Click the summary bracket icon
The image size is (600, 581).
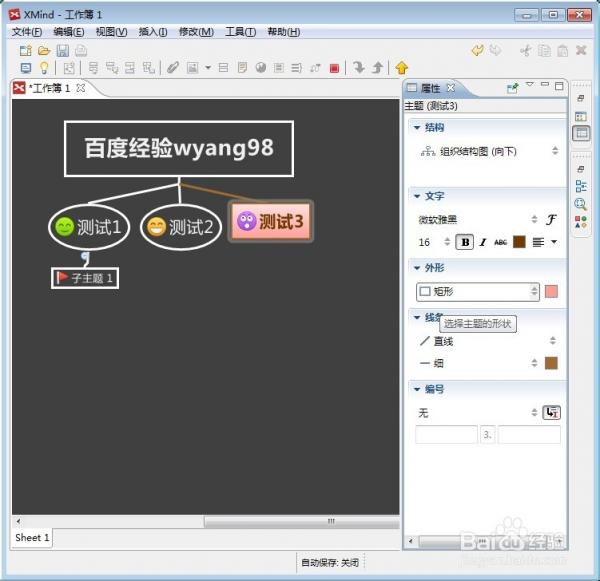[x=297, y=68]
